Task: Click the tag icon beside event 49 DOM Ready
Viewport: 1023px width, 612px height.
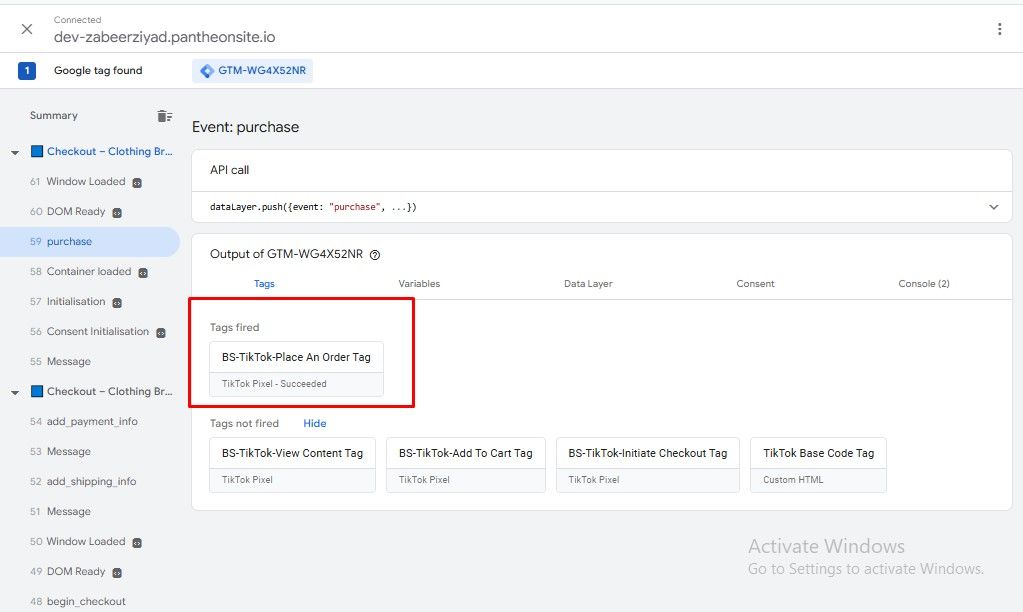Action: coord(117,573)
